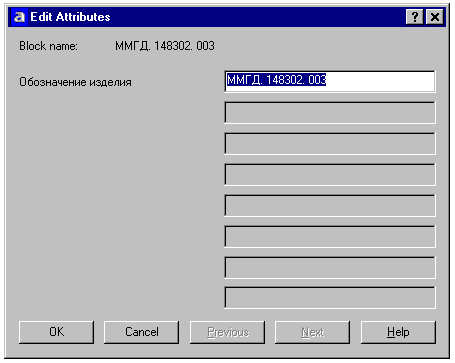Click the Edit Attributes title text

click(x=70, y=17)
